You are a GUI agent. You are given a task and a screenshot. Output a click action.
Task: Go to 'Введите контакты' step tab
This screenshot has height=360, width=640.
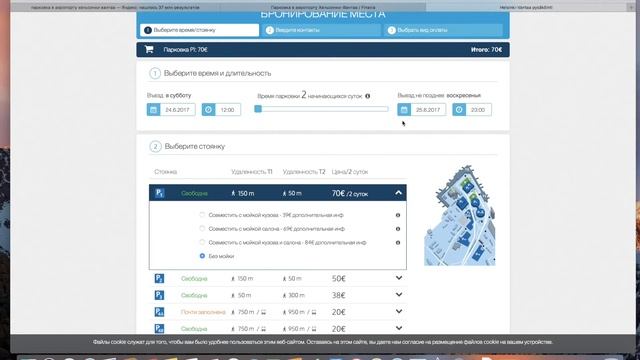pyautogui.click(x=321, y=30)
